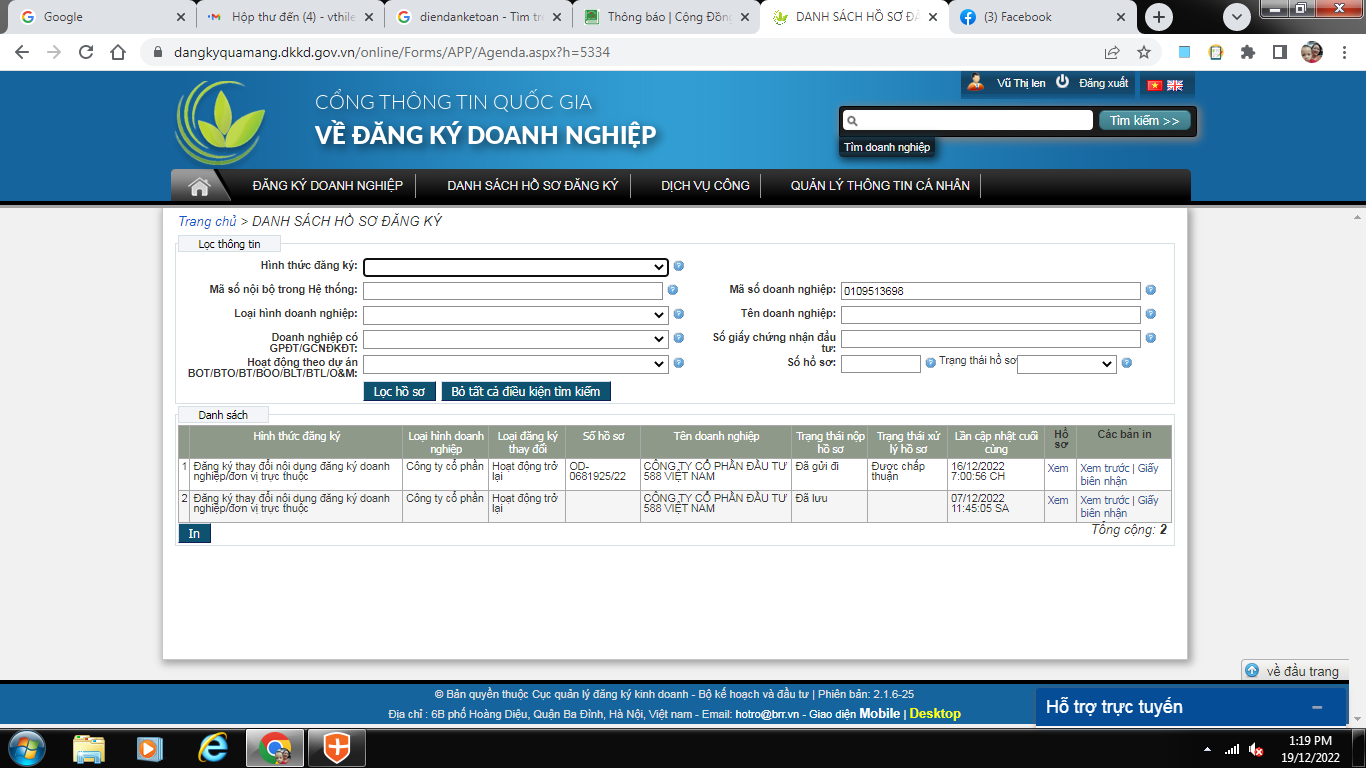This screenshot has width=1366, height=768.
Task: Click the page reload icon in Chrome
Action: click(x=86, y=53)
